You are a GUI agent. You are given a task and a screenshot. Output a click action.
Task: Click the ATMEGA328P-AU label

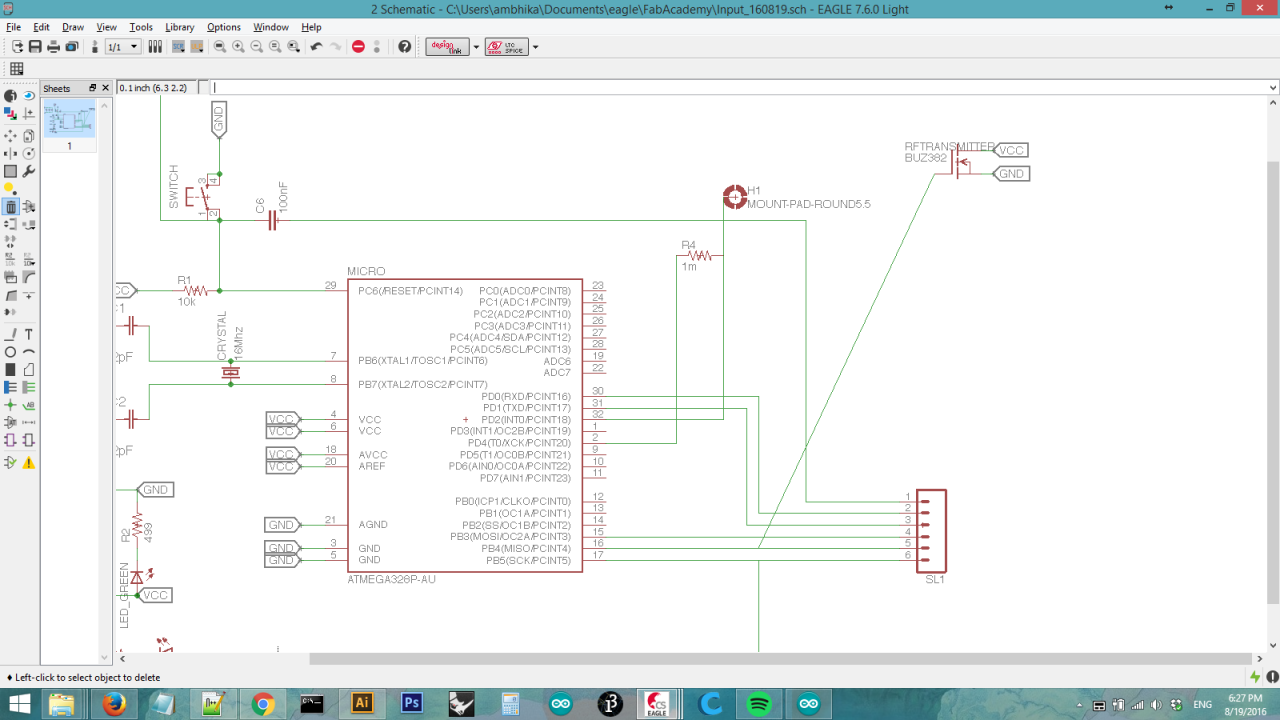391,579
